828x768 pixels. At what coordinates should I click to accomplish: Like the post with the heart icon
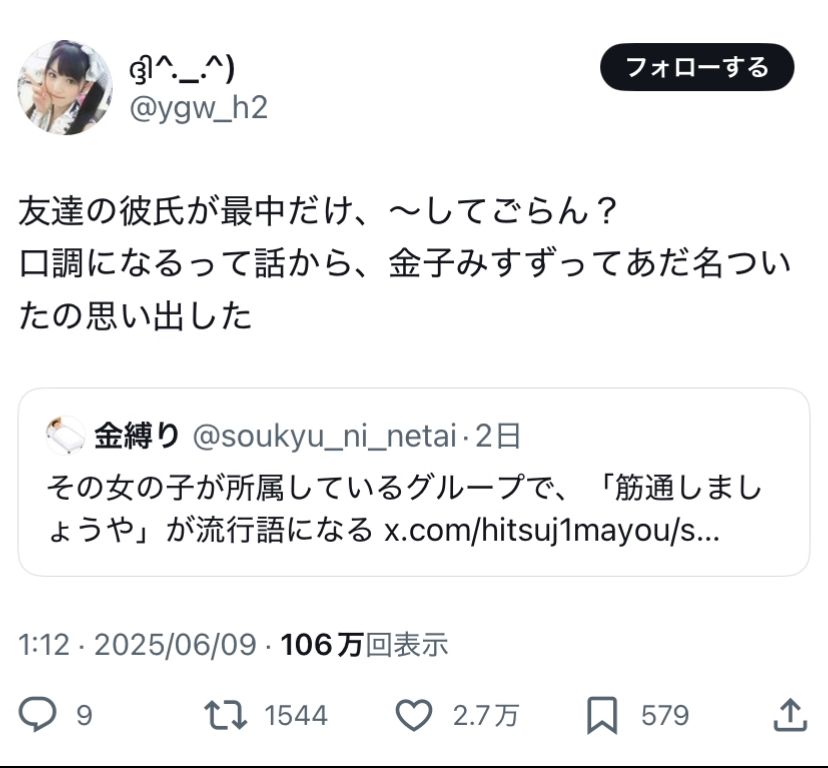[412, 714]
